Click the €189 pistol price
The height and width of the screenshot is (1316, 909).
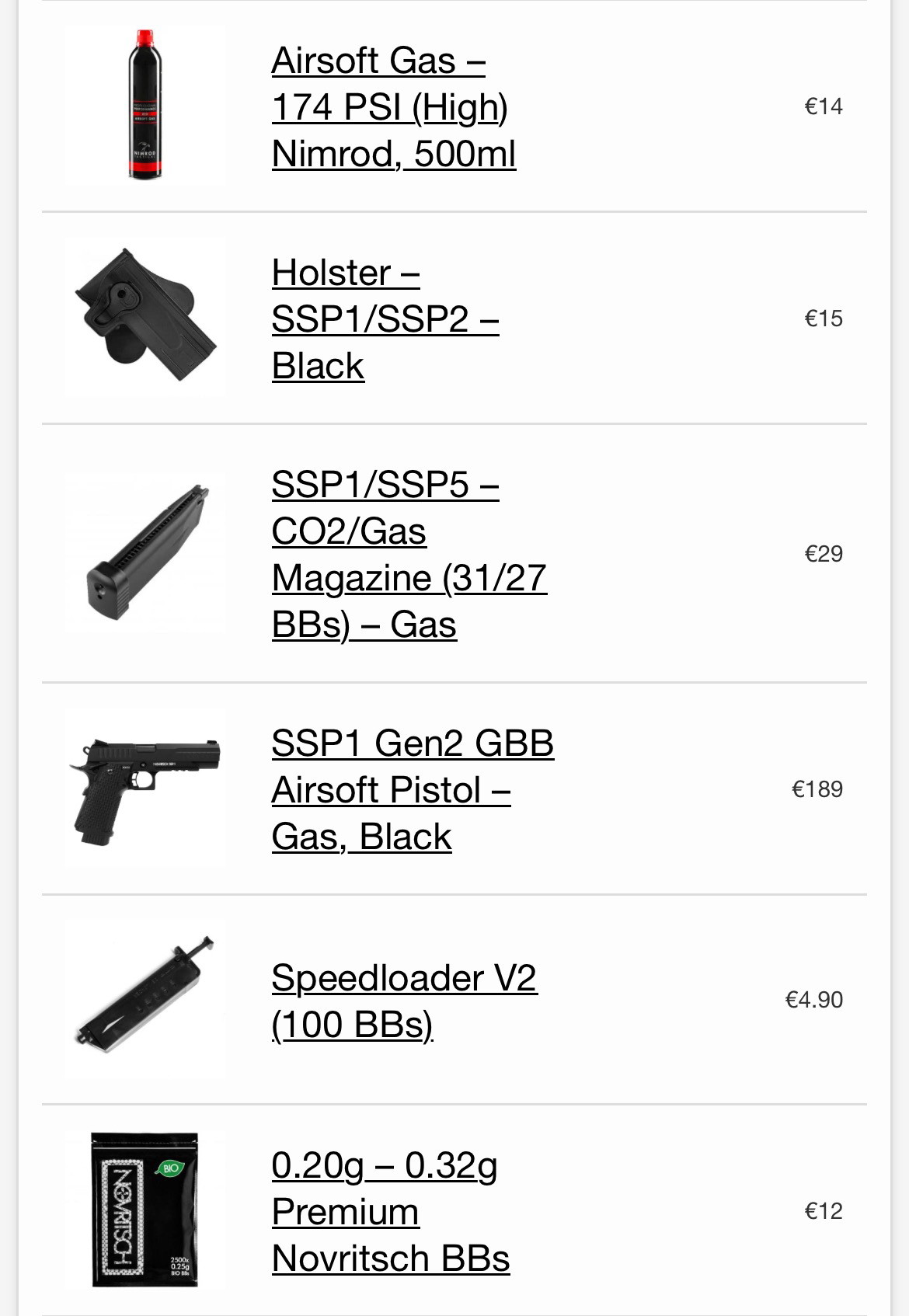tap(817, 789)
